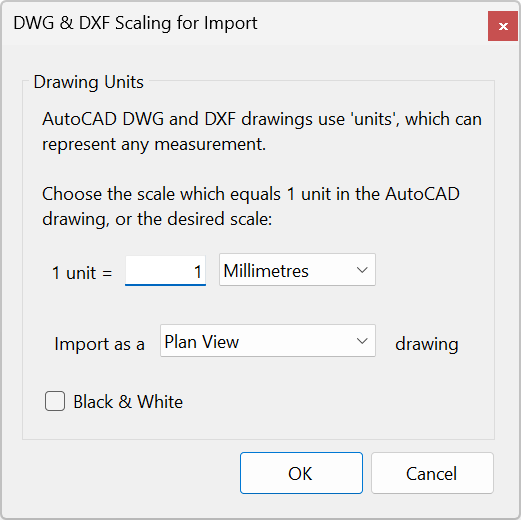Open the Millimetres units dropdown
The height and width of the screenshot is (520, 521).
pos(297,270)
